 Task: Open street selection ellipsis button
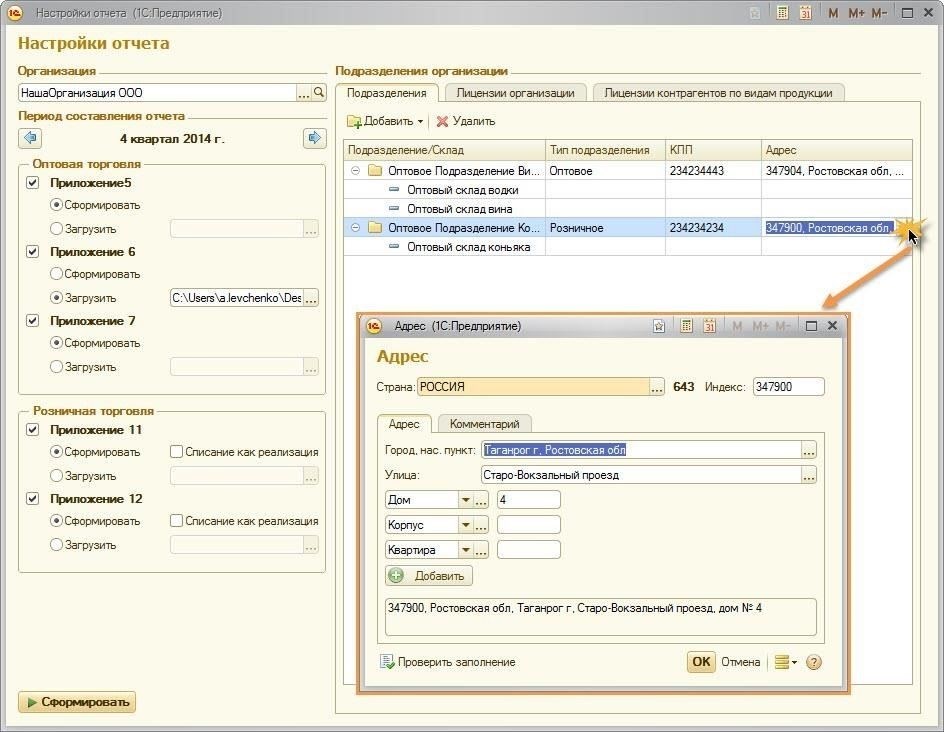[809, 475]
